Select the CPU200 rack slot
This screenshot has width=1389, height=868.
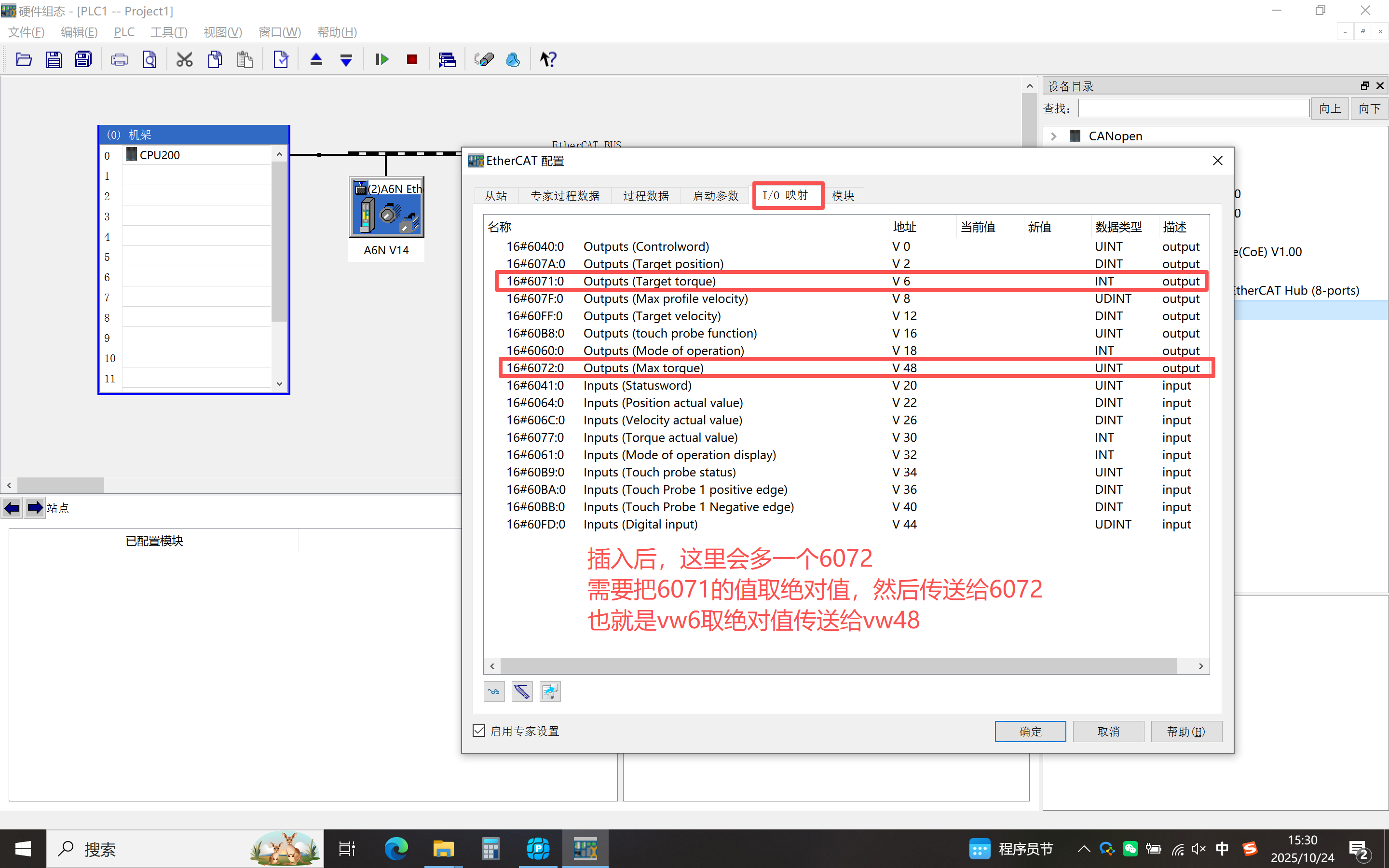(196, 155)
